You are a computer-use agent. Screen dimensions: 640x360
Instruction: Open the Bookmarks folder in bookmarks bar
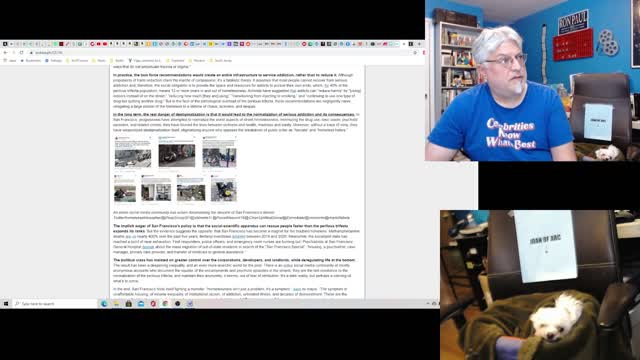coord(31,60)
